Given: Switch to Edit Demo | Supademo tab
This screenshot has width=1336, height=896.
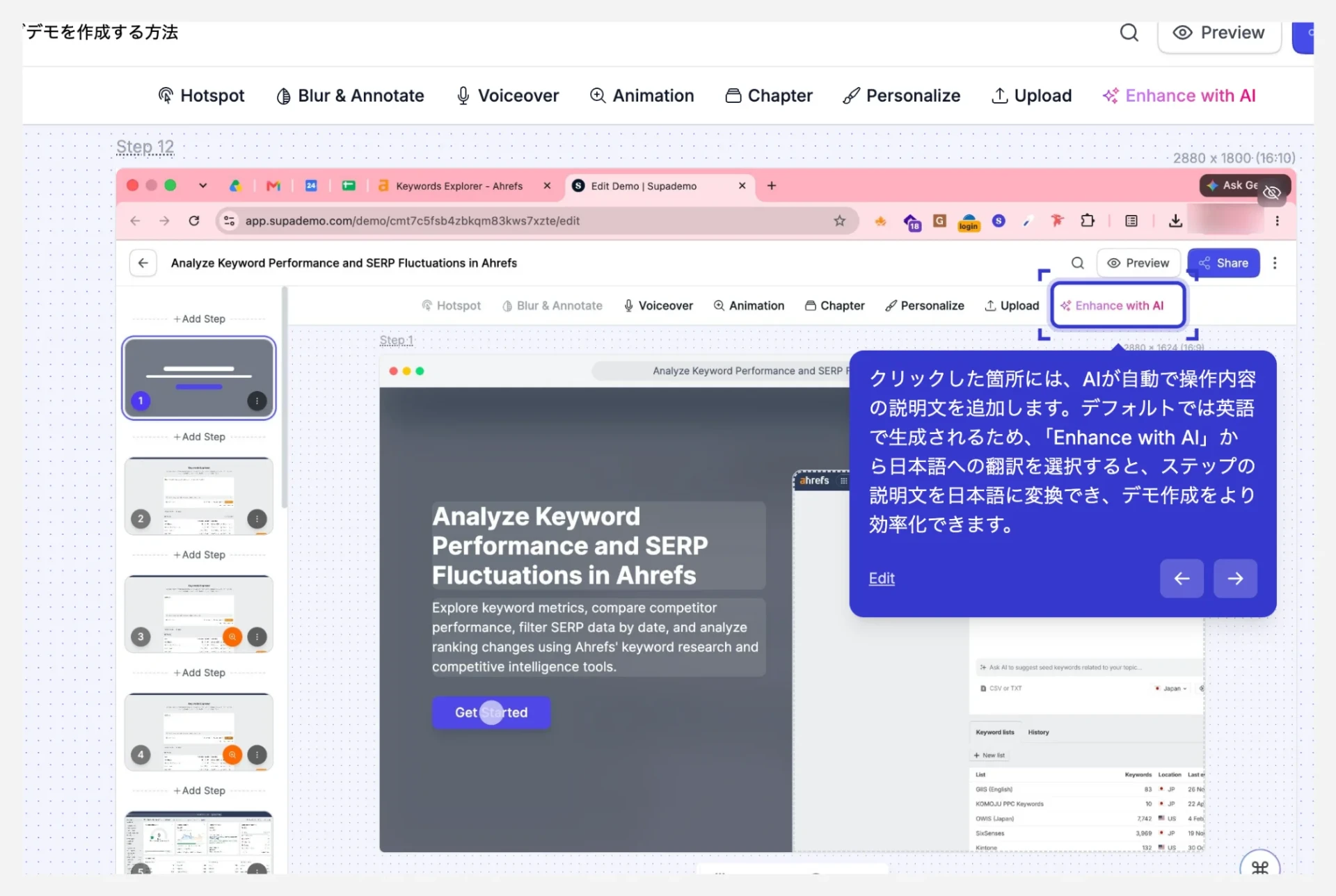Looking at the screenshot, I should click(644, 186).
